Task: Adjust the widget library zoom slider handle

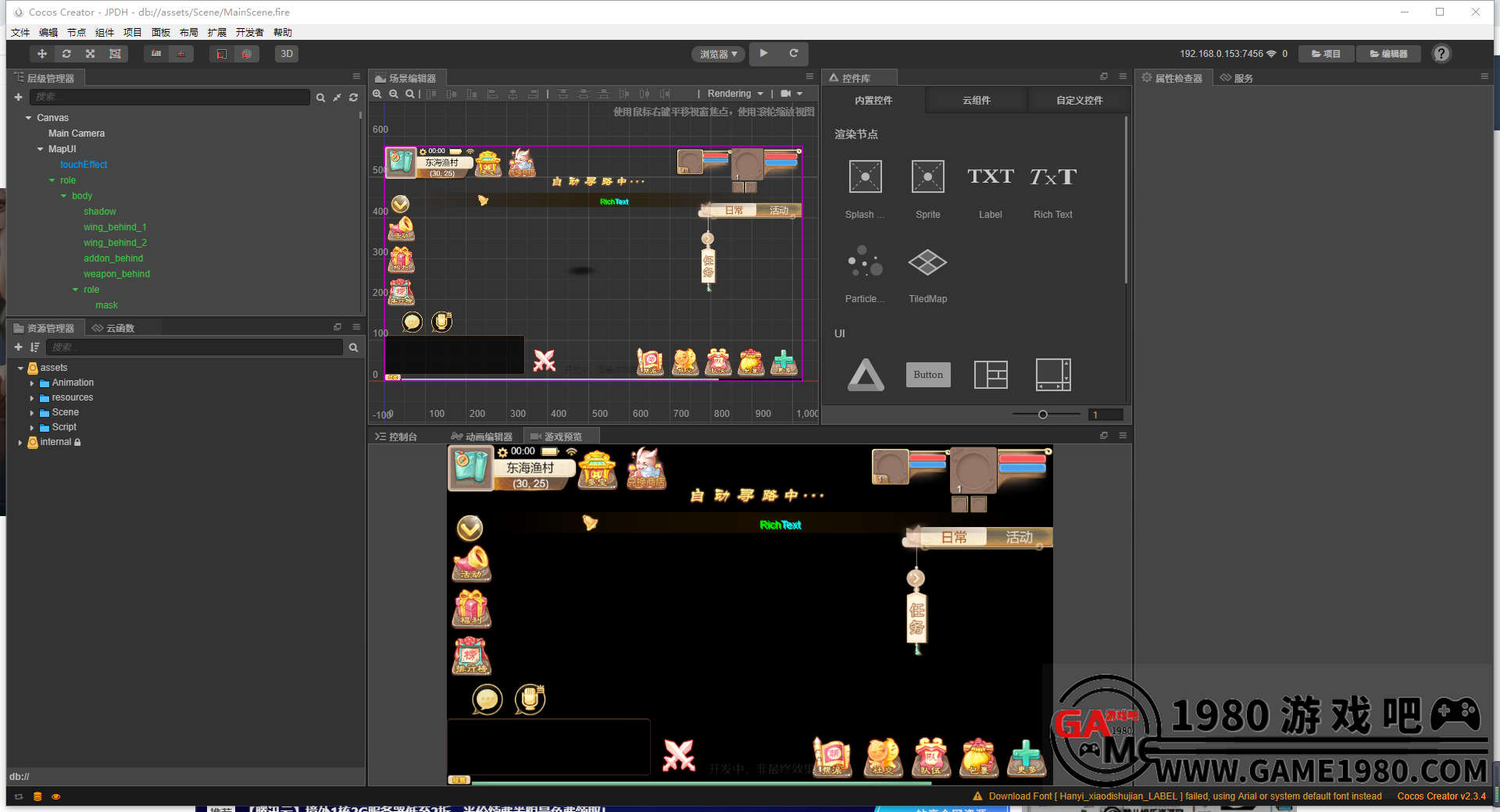Action: pyautogui.click(x=1042, y=415)
